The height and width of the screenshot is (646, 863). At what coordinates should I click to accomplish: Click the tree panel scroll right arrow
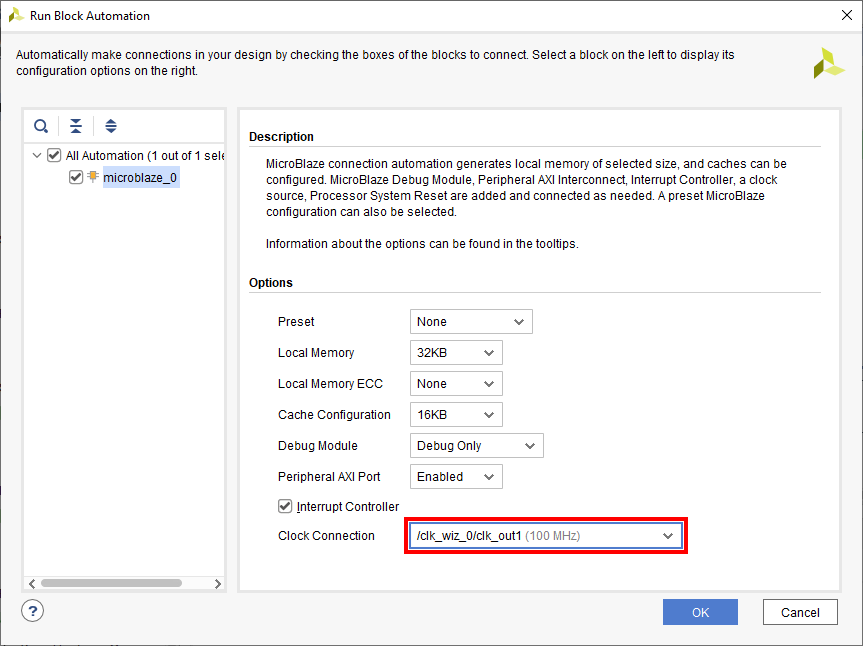coord(218,583)
